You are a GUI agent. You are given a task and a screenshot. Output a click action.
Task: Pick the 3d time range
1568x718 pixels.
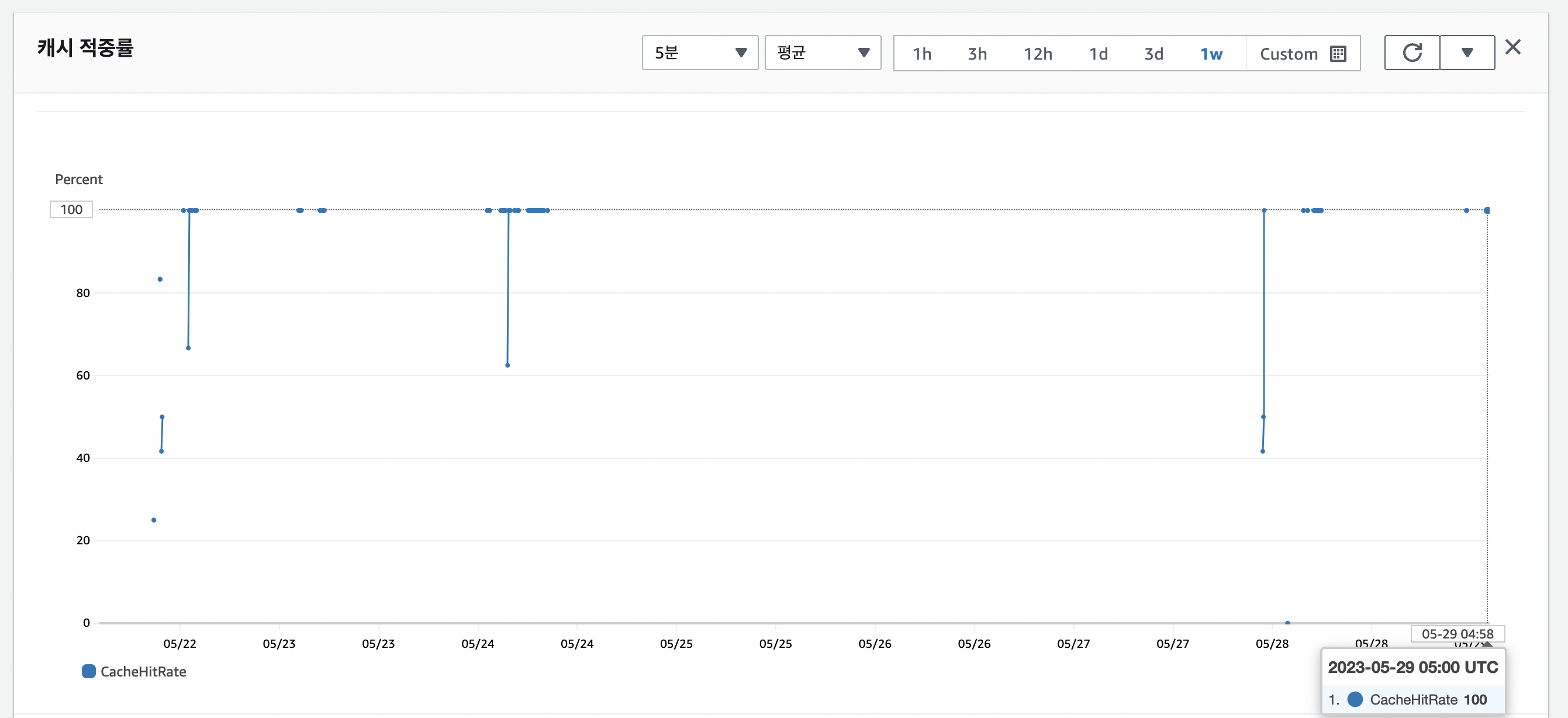[x=1153, y=54]
